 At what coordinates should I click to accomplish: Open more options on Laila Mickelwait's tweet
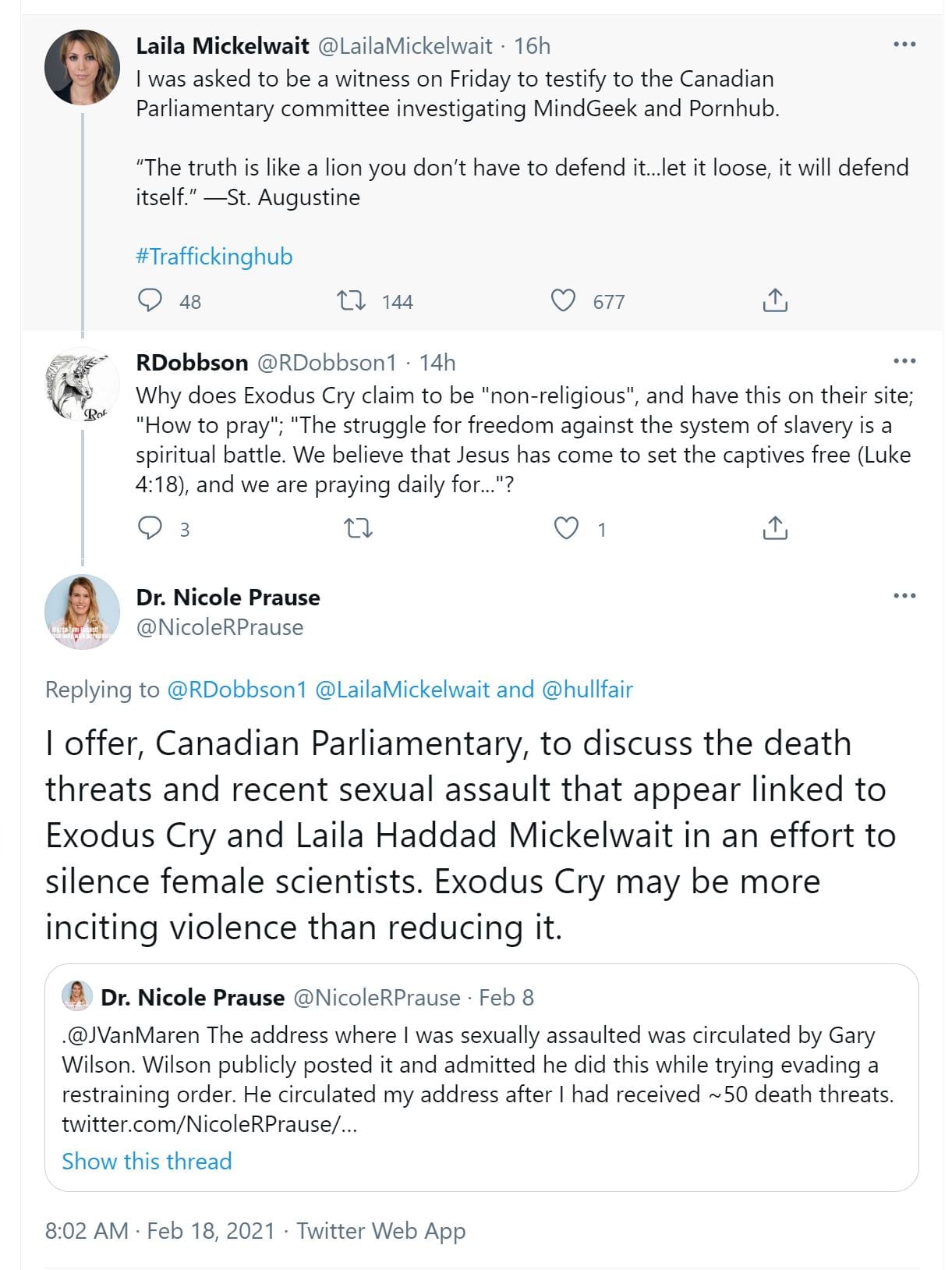904,44
